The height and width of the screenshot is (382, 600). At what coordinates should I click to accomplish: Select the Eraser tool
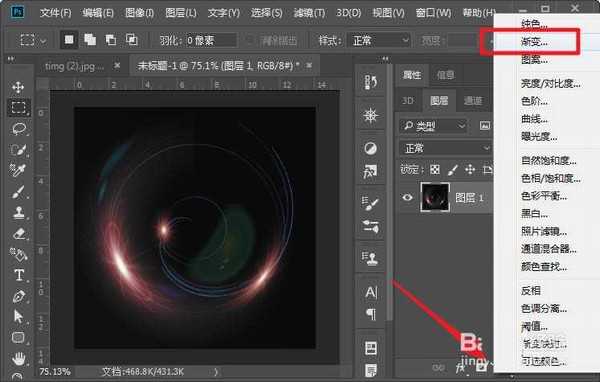point(19,233)
